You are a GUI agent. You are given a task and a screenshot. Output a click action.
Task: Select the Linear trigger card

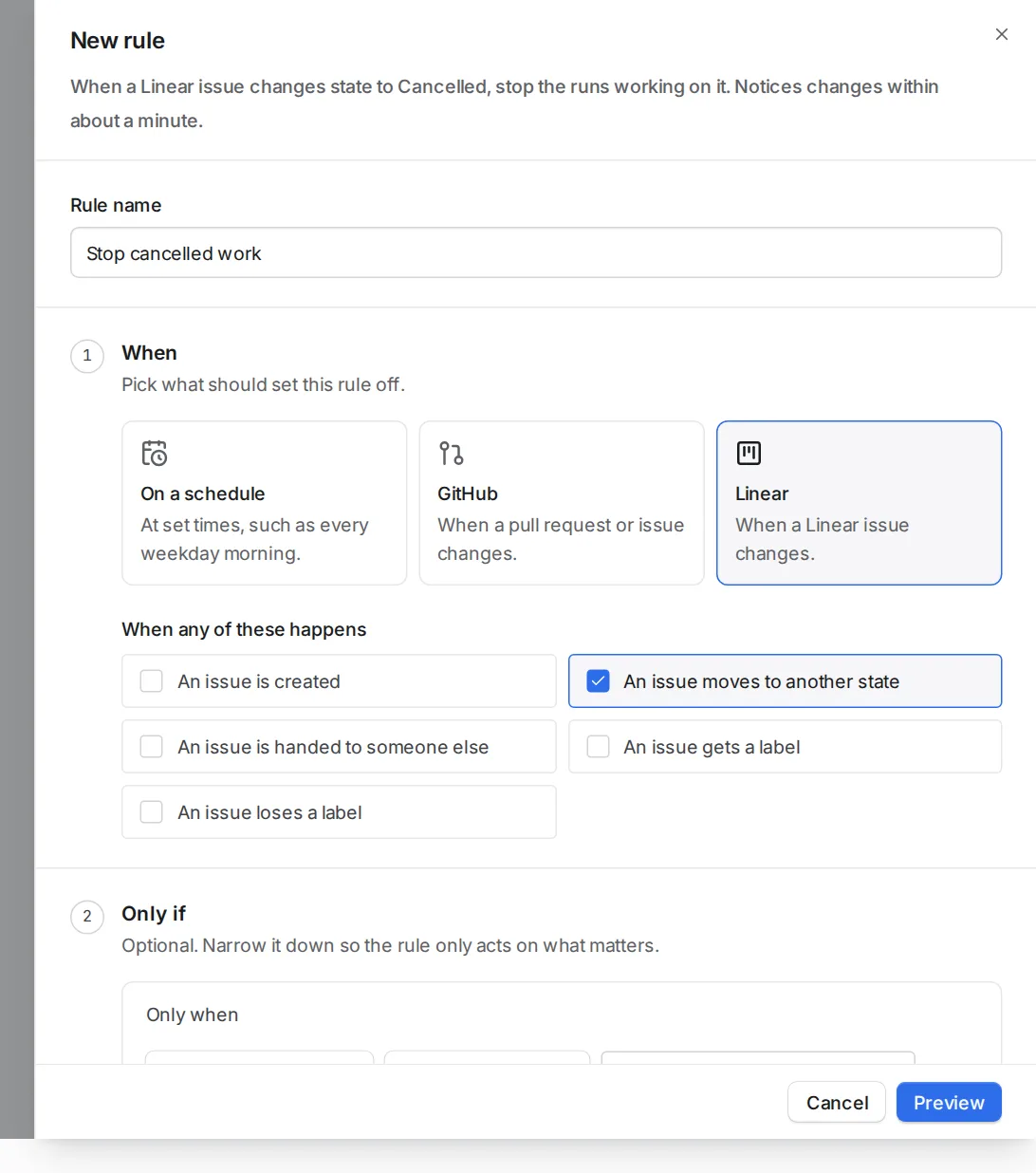point(859,503)
